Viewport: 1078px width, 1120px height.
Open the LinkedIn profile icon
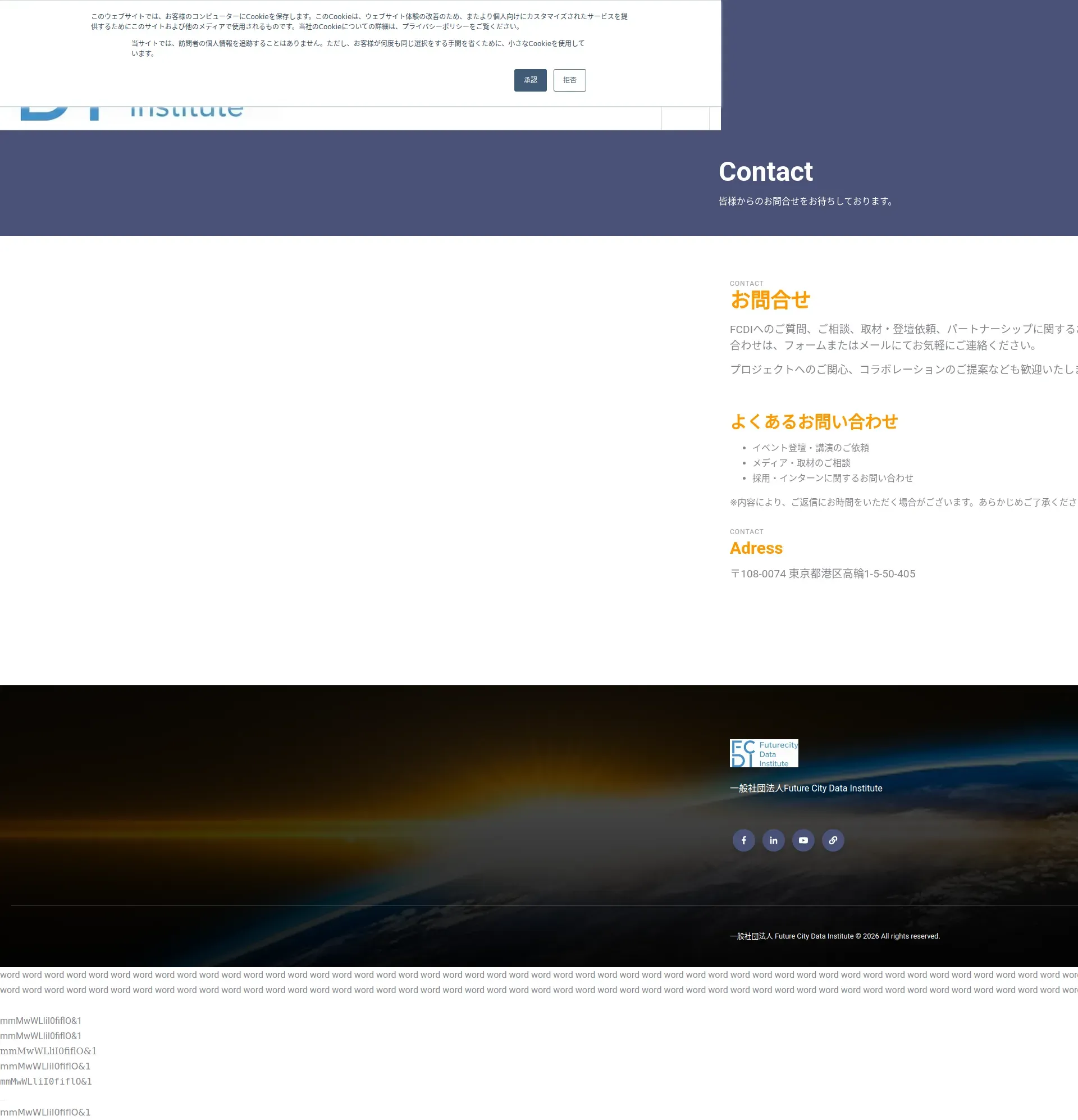pyautogui.click(x=773, y=840)
